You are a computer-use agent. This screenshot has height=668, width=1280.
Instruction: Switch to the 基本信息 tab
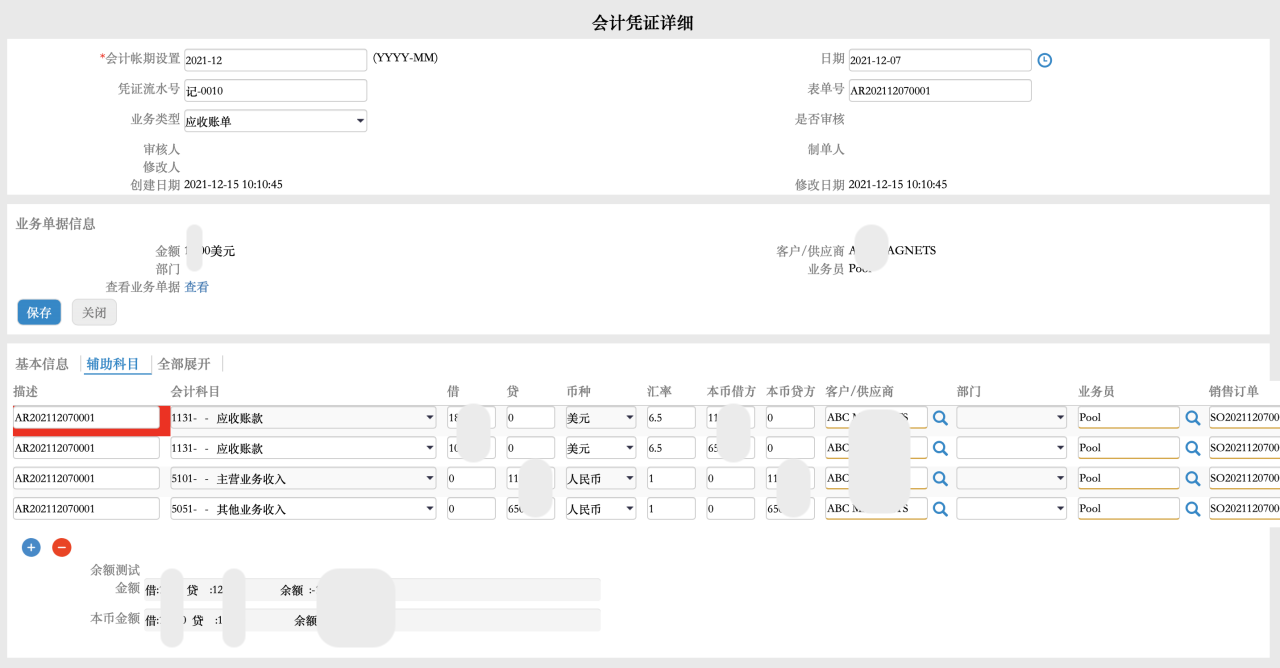pos(42,364)
